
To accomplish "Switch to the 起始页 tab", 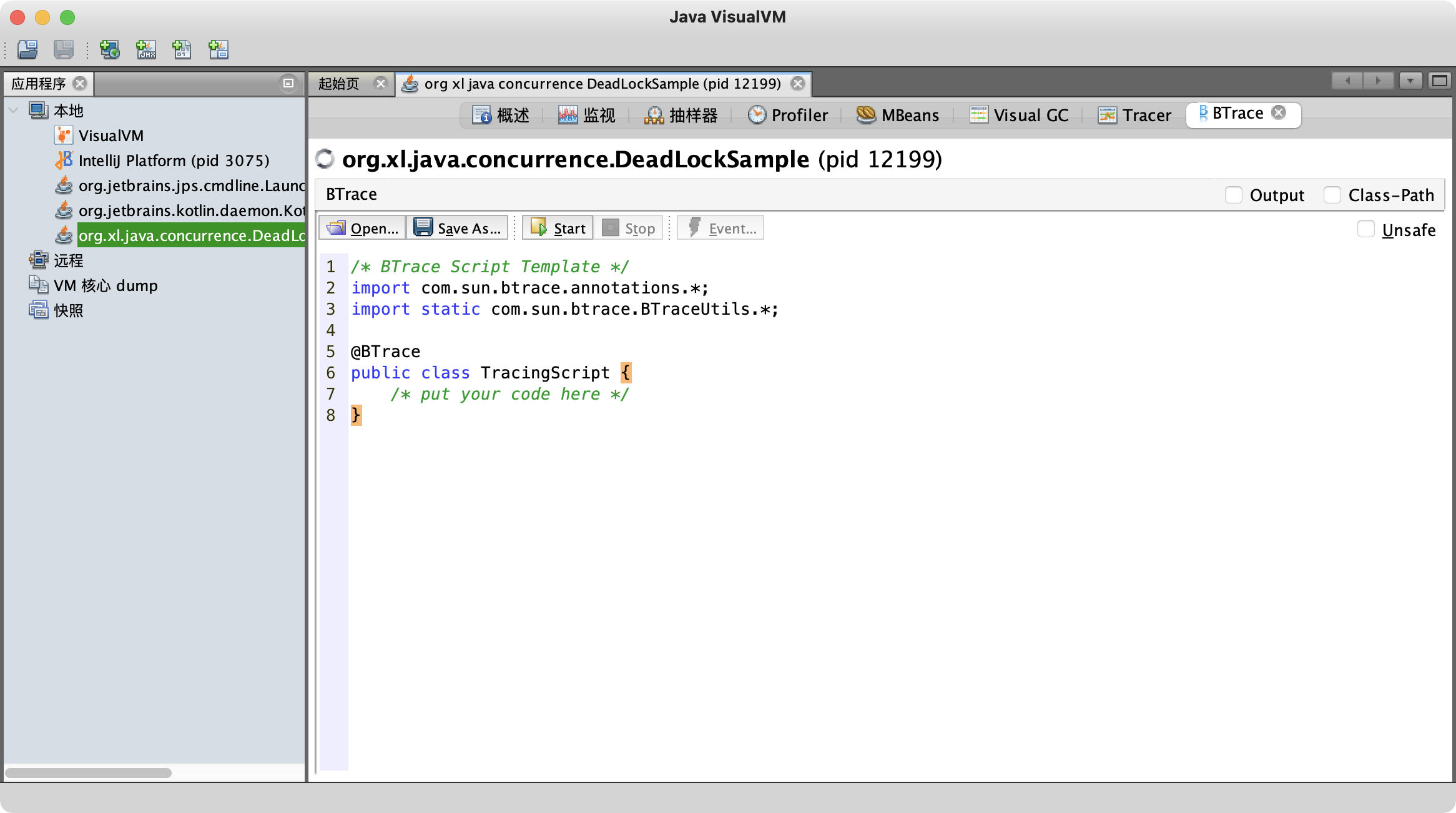I will [x=339, y=84].
